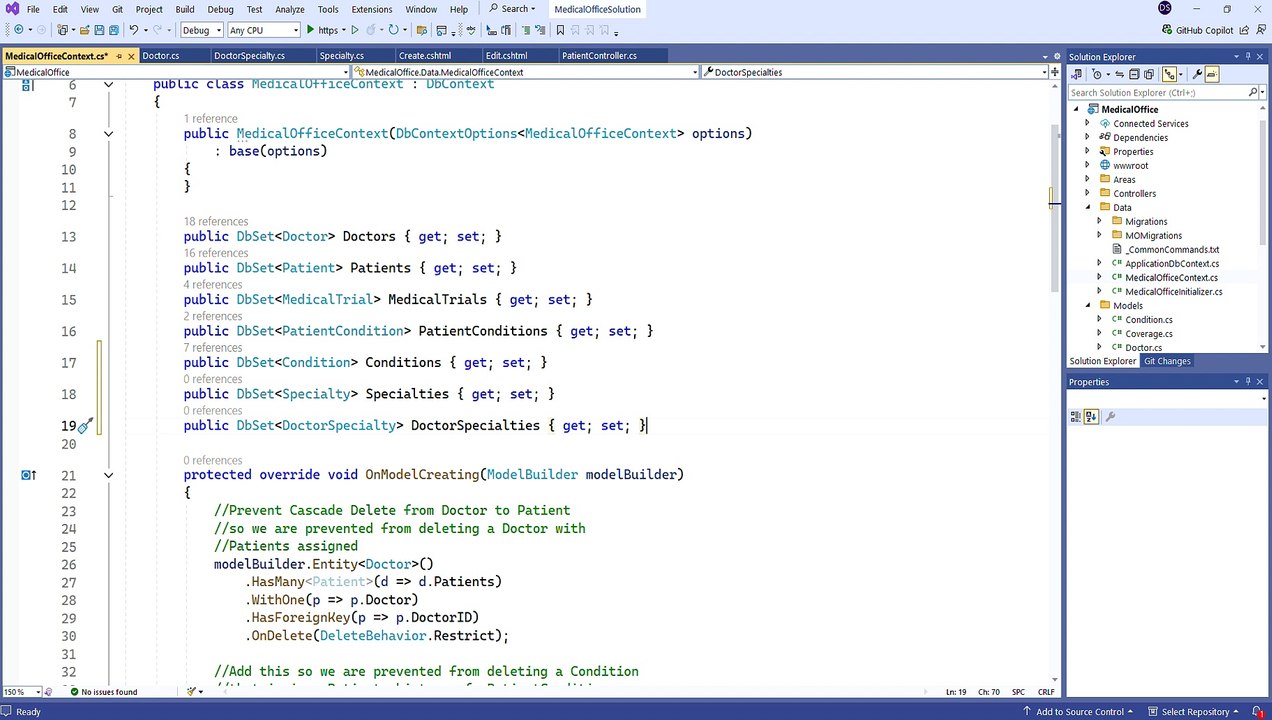The width and height of the screenshot is (1272, 720).
Task: Click Start Without Debugging outline play icon
Action: click(x=355, y=30)
